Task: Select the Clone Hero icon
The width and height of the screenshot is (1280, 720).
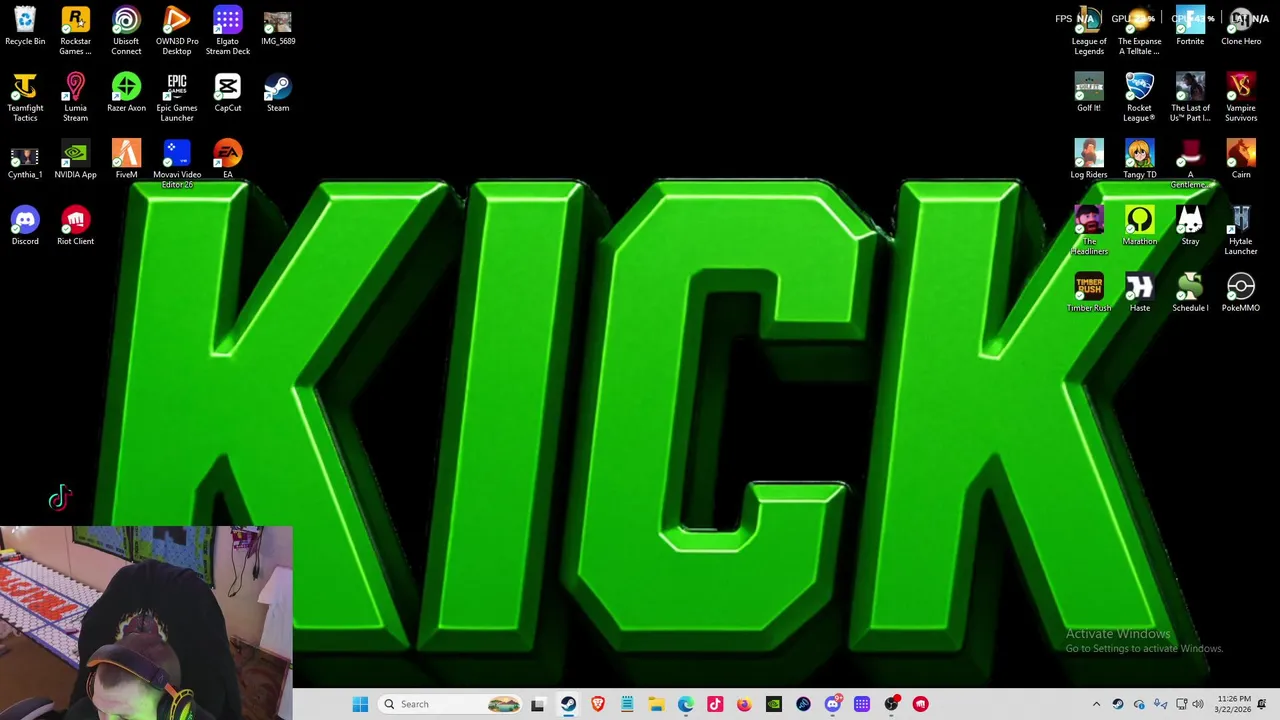Action: point(1241,27)
